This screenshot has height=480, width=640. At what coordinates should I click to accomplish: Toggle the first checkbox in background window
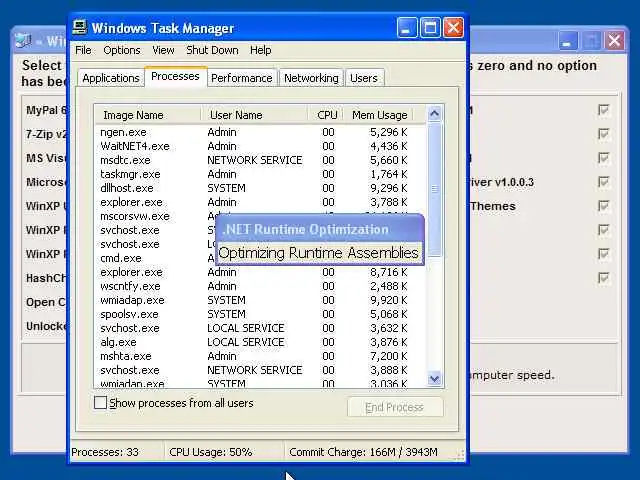pyautogui.click(x=603, y=110)
